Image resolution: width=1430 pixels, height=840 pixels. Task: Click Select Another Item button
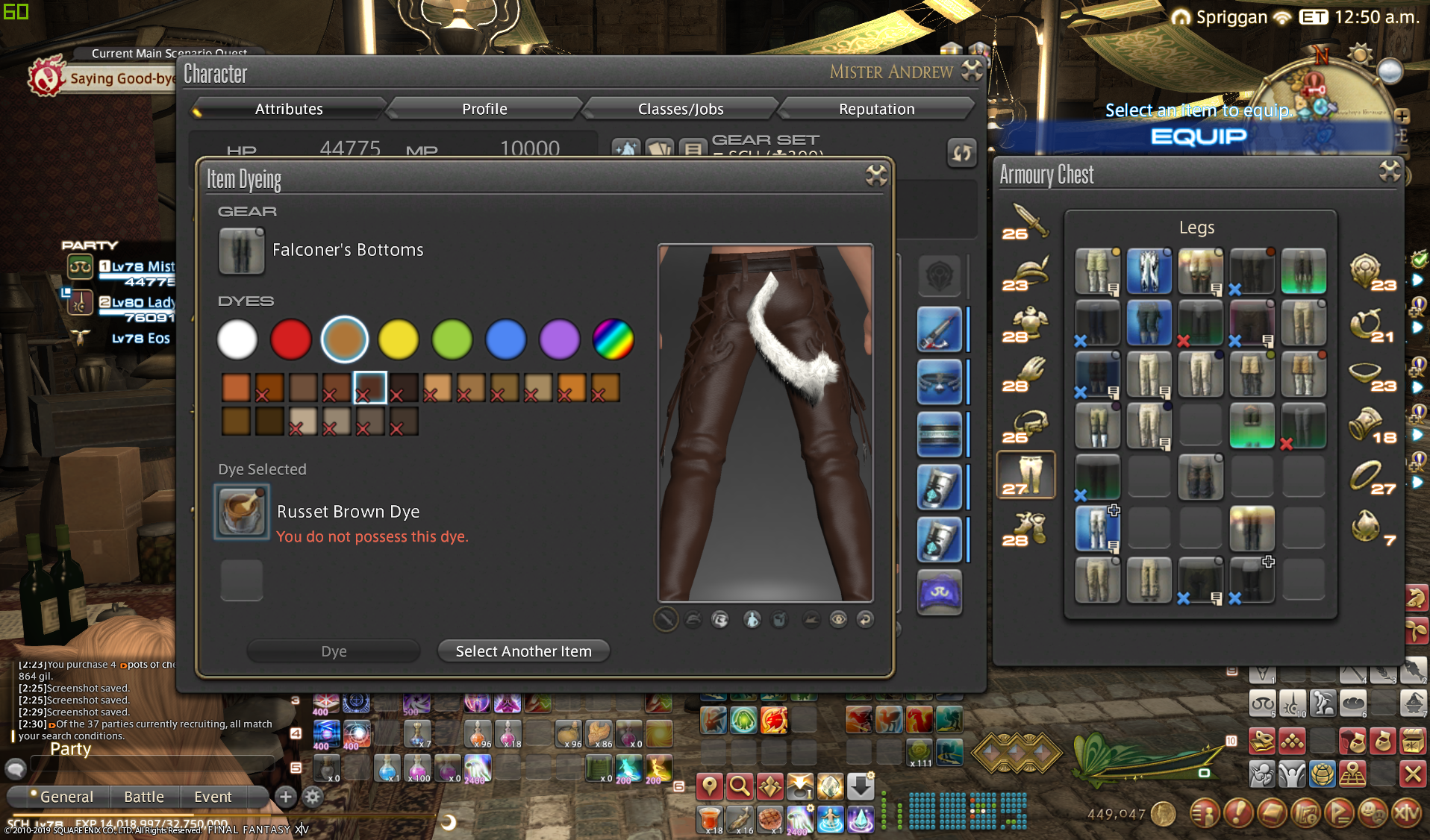[523, 651]
